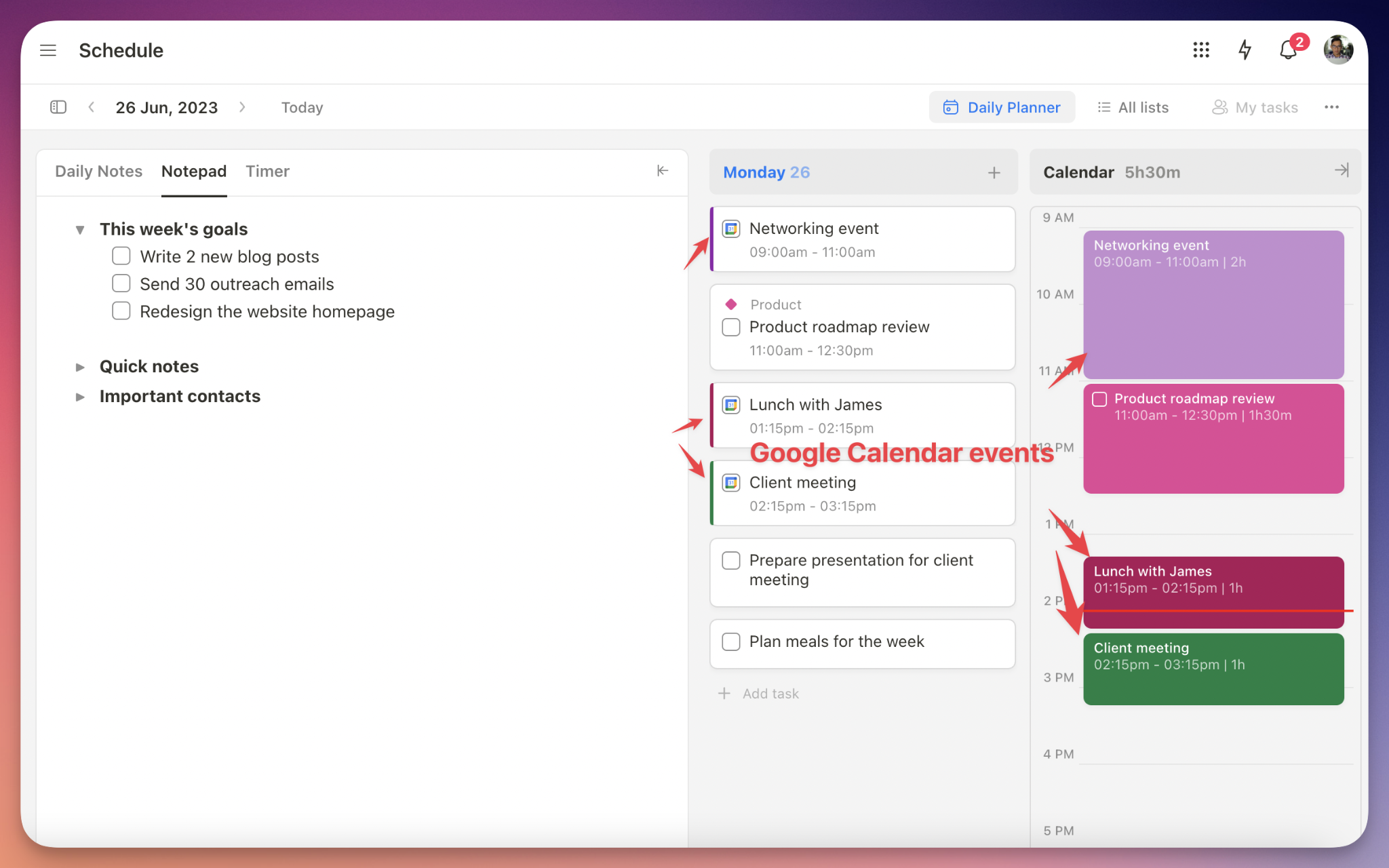
Task: Click the sidebar toggle icon
Action: pyautogui.click(x=58, y=106)
